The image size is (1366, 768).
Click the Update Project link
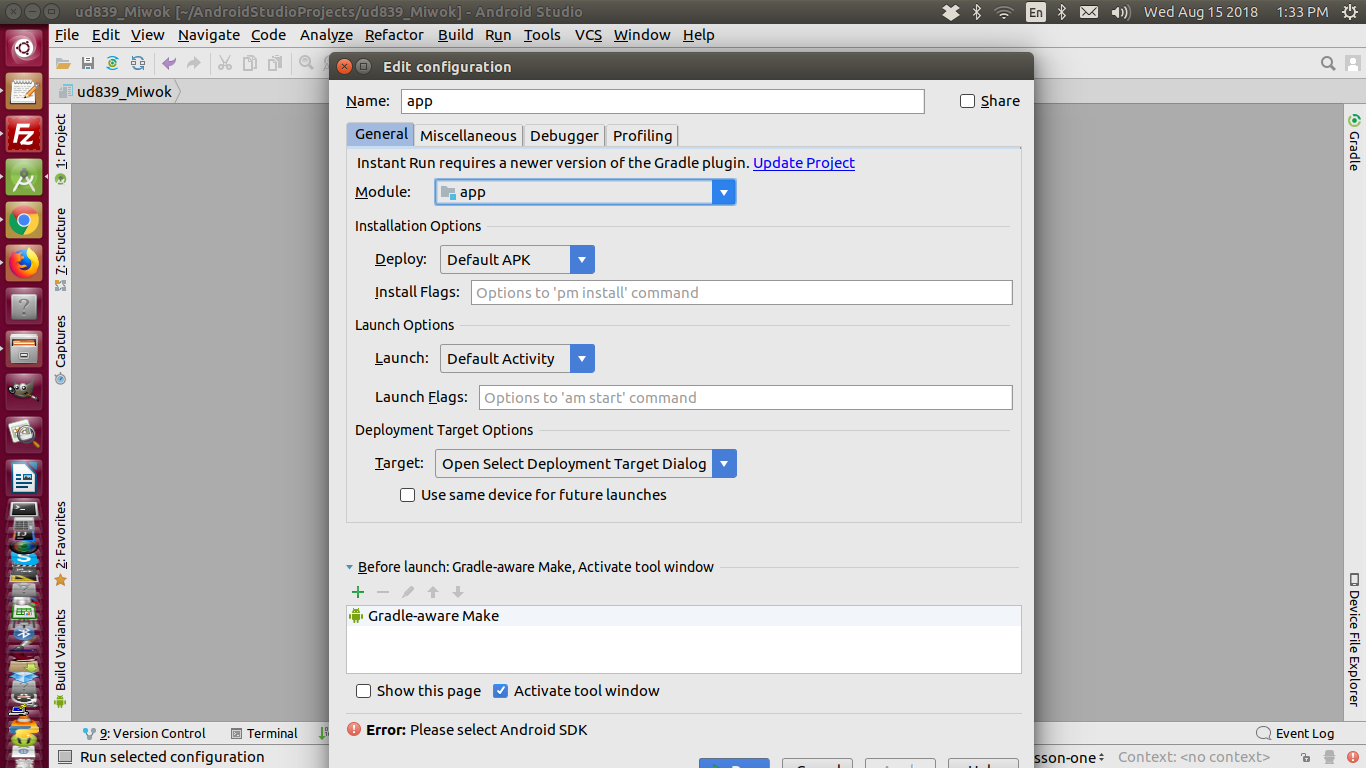[x=804, y=163]
